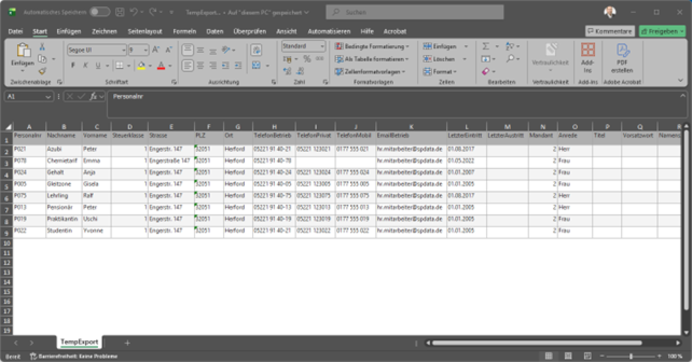The height and width of the screenshot is (362, 692).
Task: Click the Löschen cells button
Action: point(439,59)
